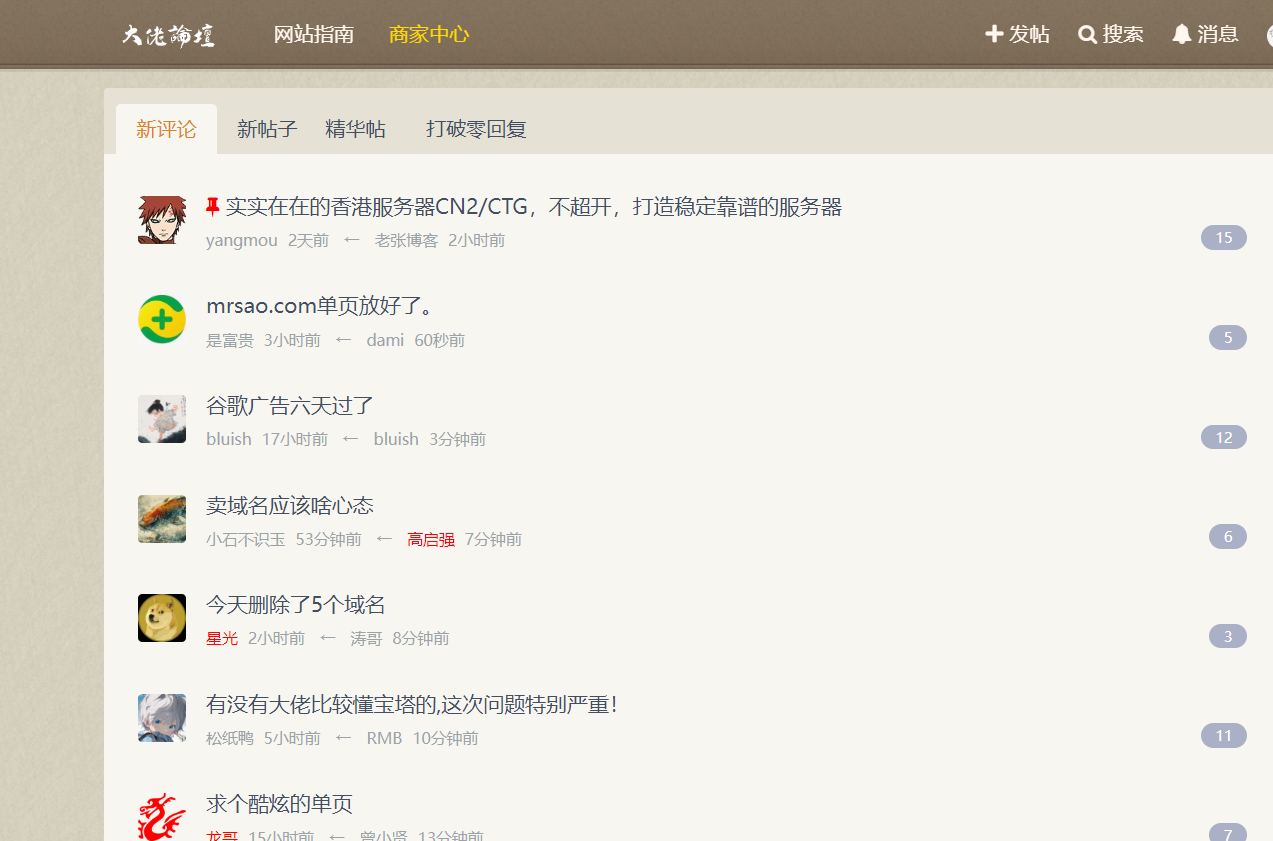Open the post 卖域名应该啥心态
1273x841 pixels.
pyautogui.click(x=290, y=506)
